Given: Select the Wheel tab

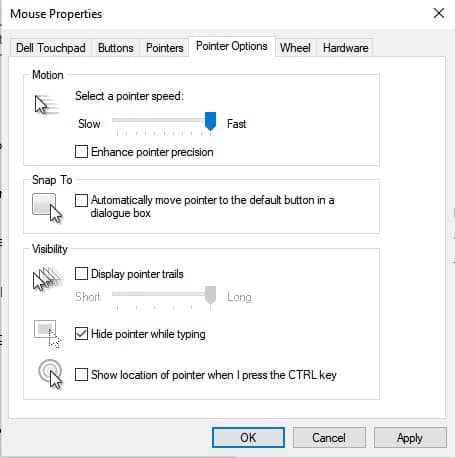Looking at the screenshot, I should [295, 48].
